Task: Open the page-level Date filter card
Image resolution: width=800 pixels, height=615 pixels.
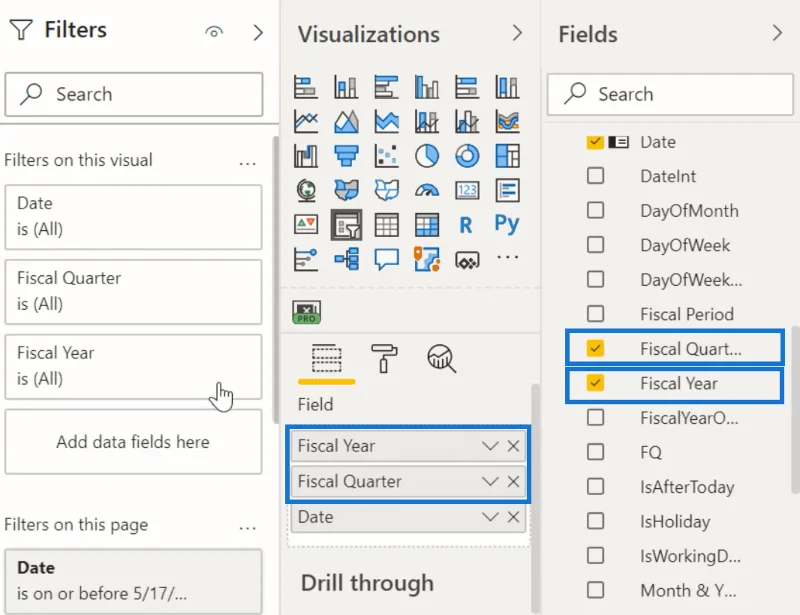Action: tap(133, 581)
